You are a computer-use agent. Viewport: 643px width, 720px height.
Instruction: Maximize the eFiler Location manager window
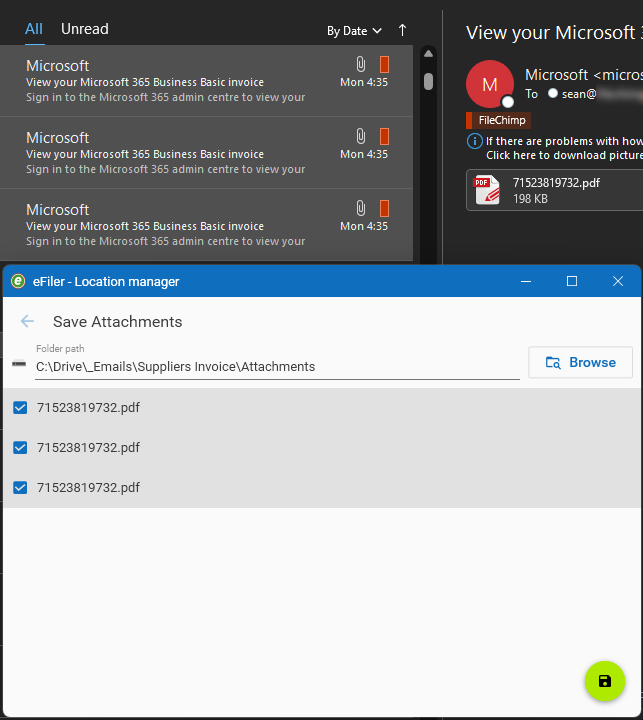(572, 281)
